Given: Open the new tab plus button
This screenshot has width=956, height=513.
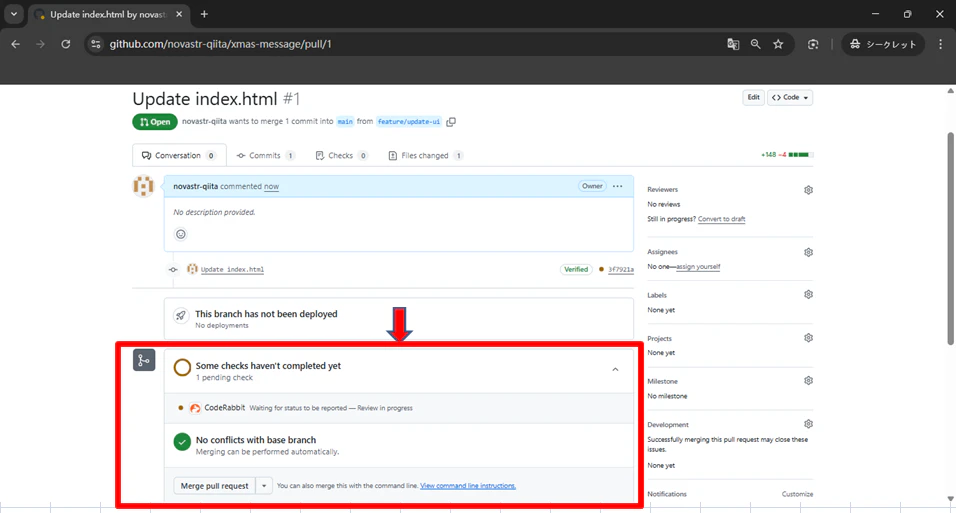Looking at the screenshot, I should click(x=204, y=14).
